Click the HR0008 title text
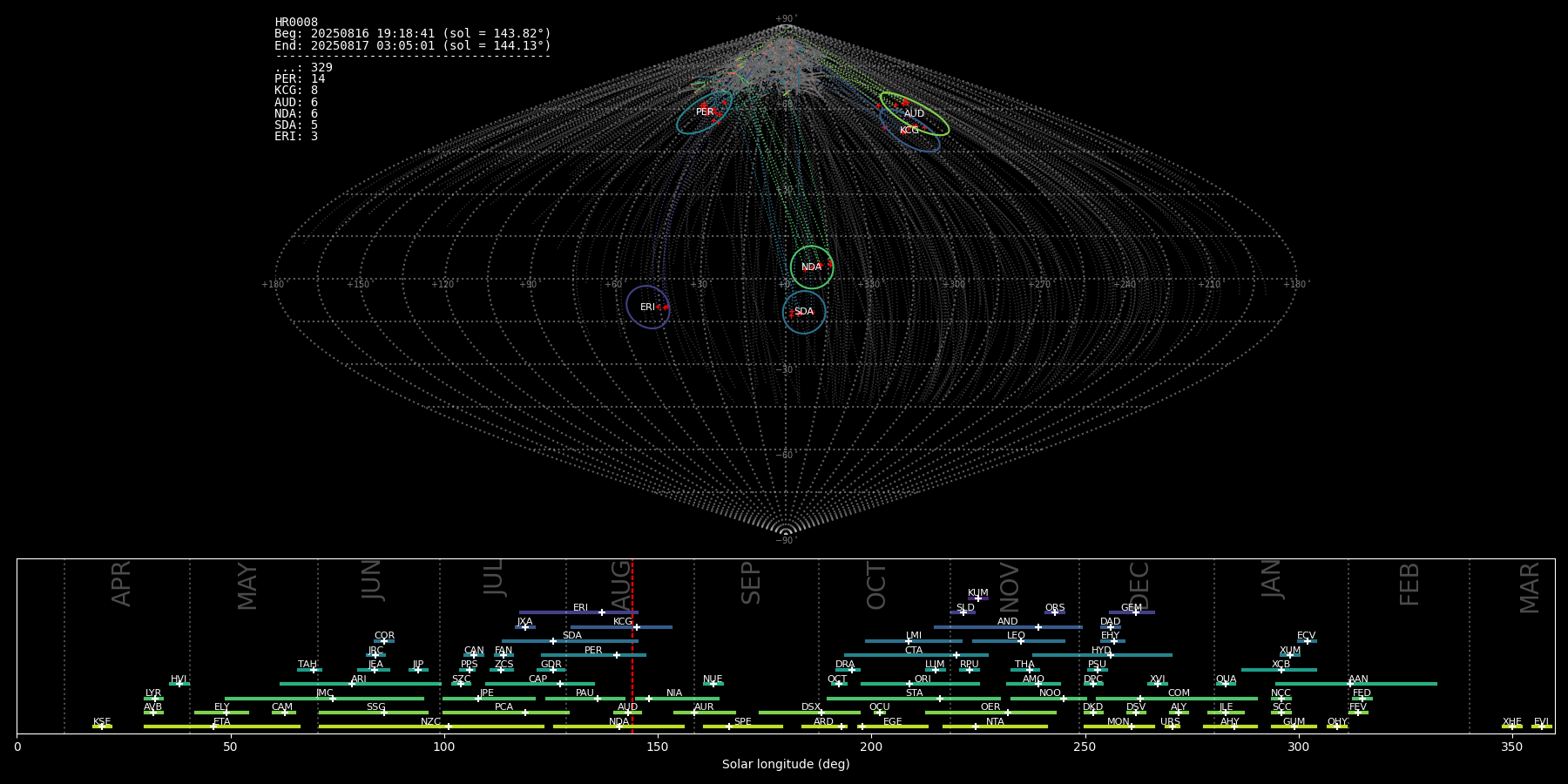Viewport: 1568px width, 784px height. (296, 23)
